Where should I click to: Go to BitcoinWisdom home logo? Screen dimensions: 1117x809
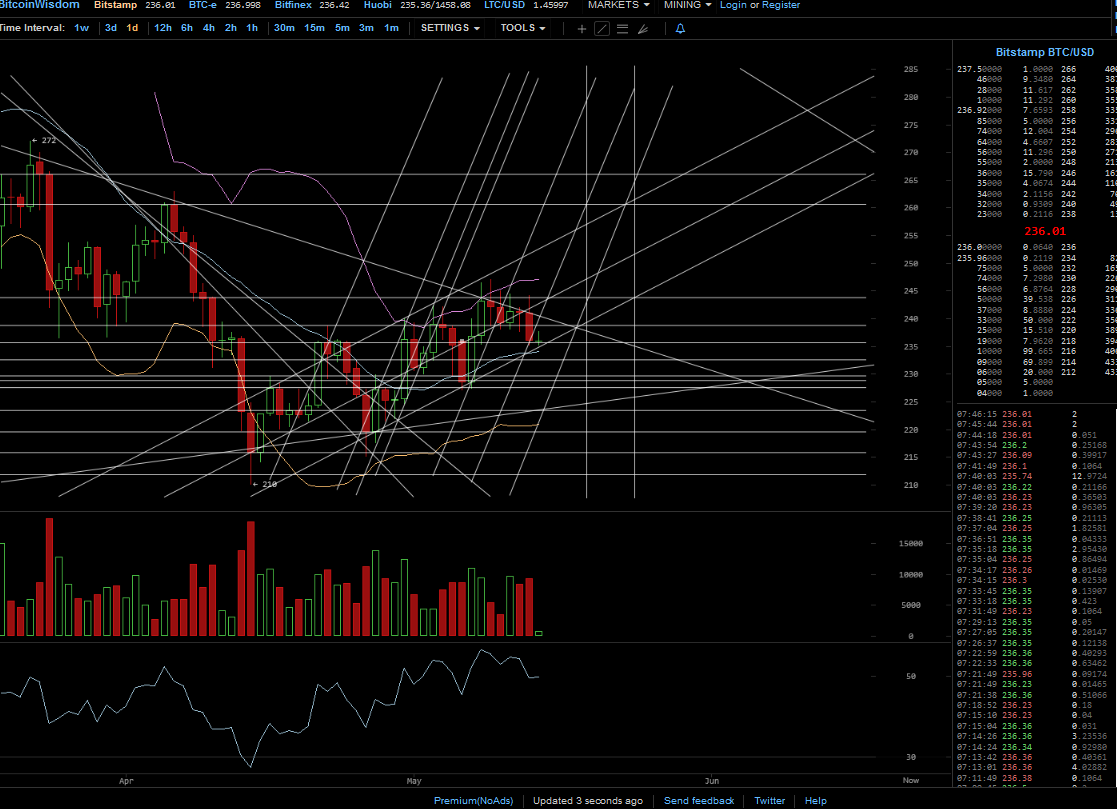click(39, 5)
